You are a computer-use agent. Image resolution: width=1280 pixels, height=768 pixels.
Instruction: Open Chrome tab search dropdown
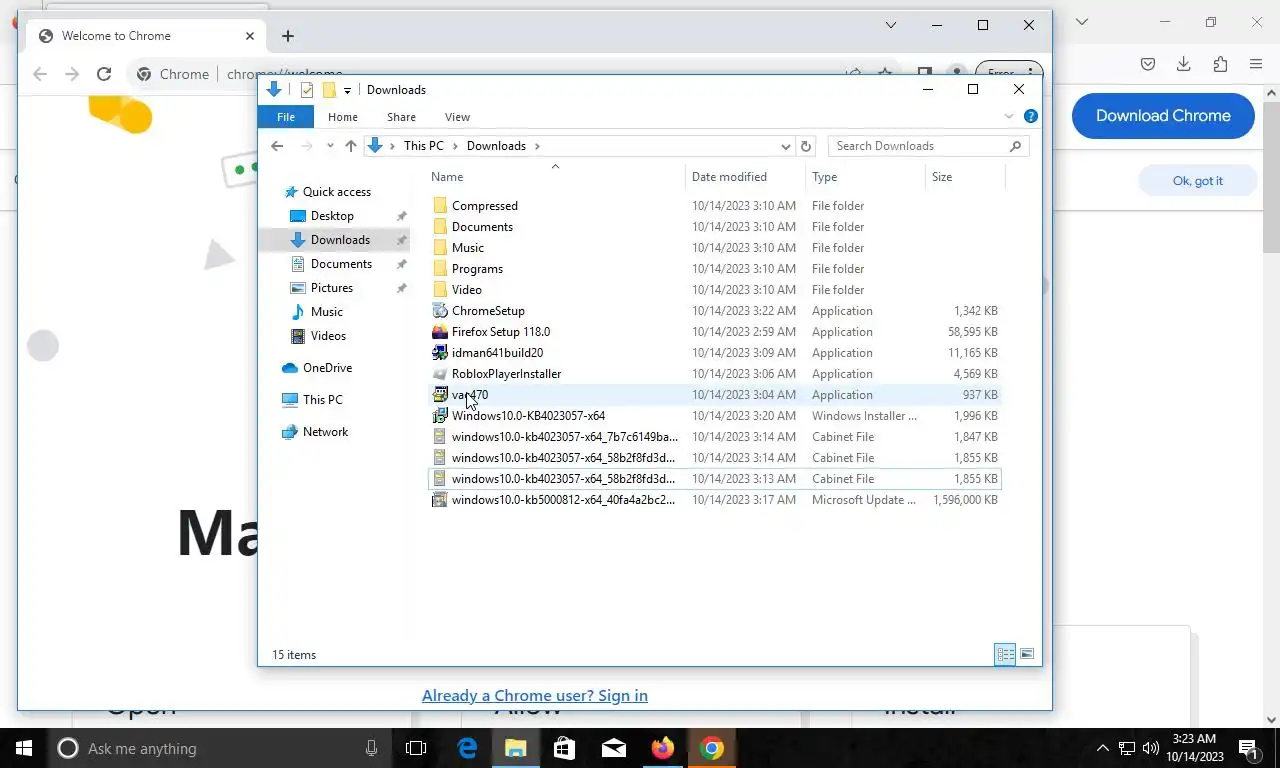891,25
